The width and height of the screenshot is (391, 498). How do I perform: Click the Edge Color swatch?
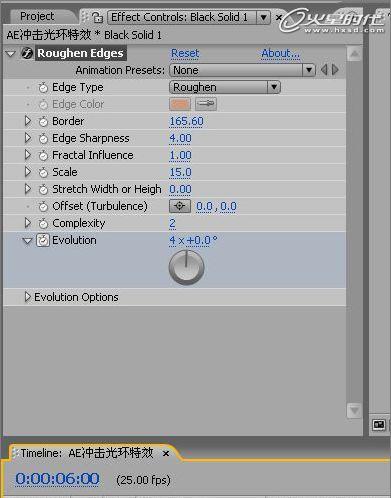[180, 104]
